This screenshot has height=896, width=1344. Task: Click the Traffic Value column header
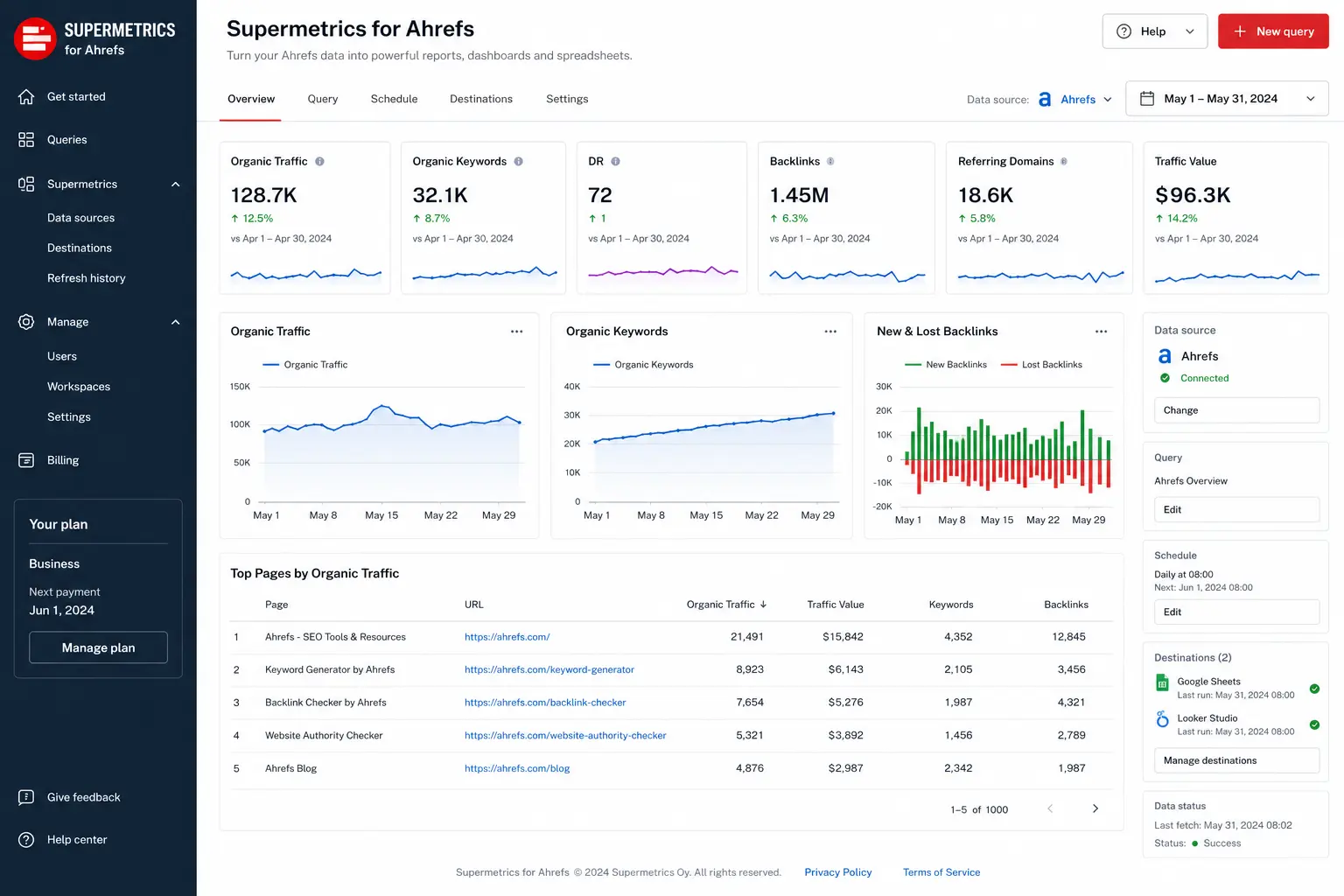835,605
